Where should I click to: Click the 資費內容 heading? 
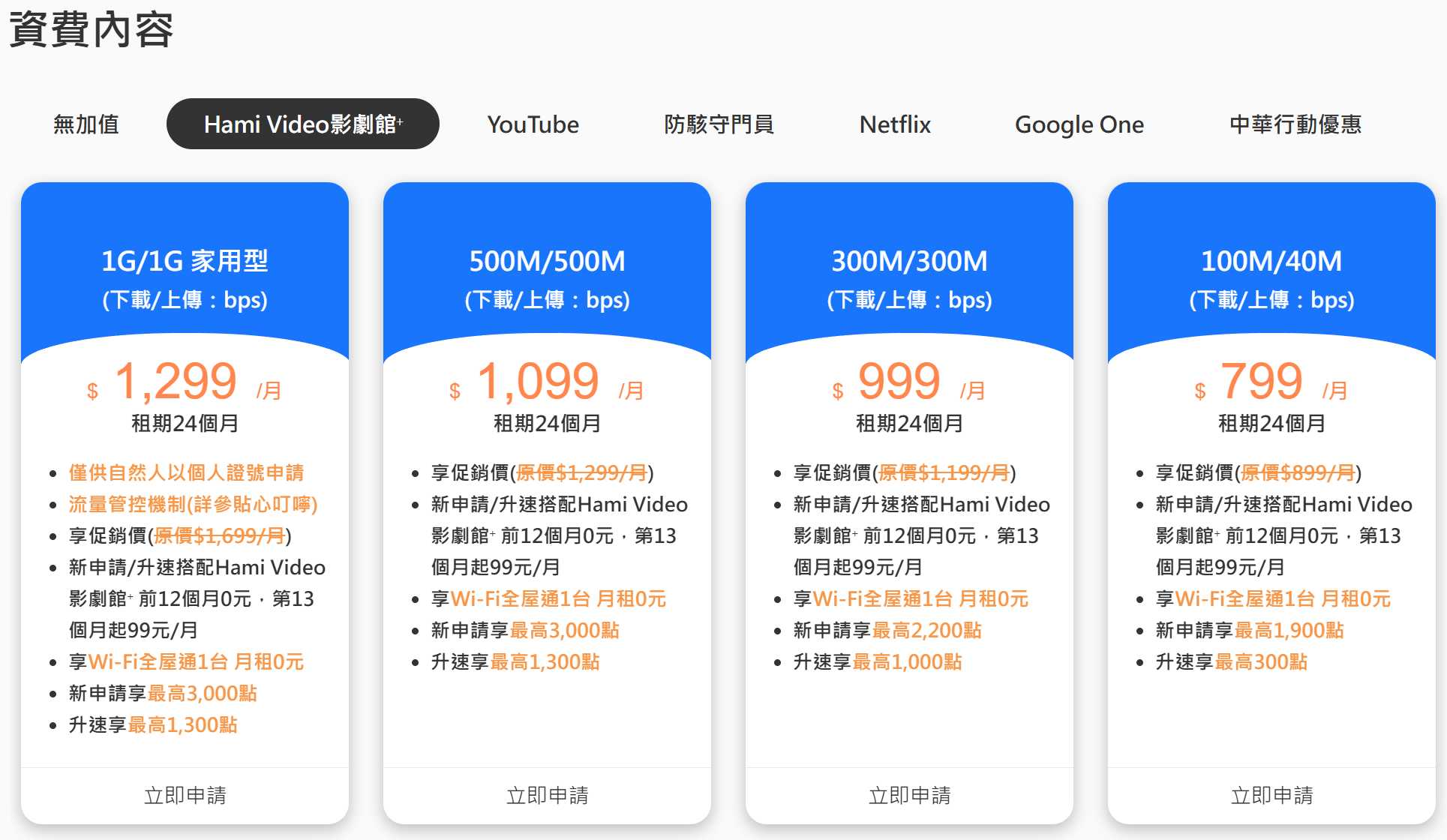pyautogui.click(x=91, y=30)
